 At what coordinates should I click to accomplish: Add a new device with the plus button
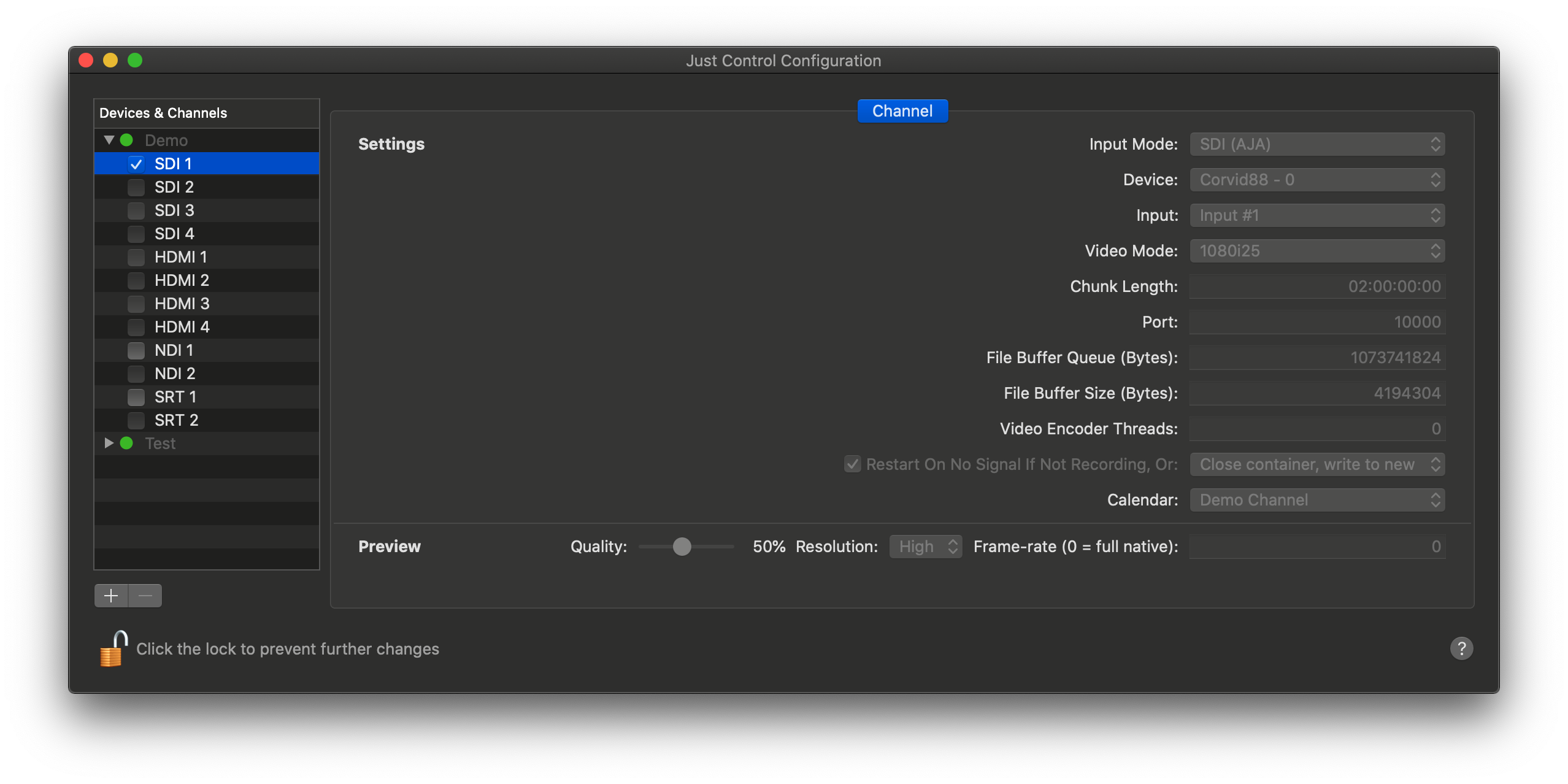[111, 596]
